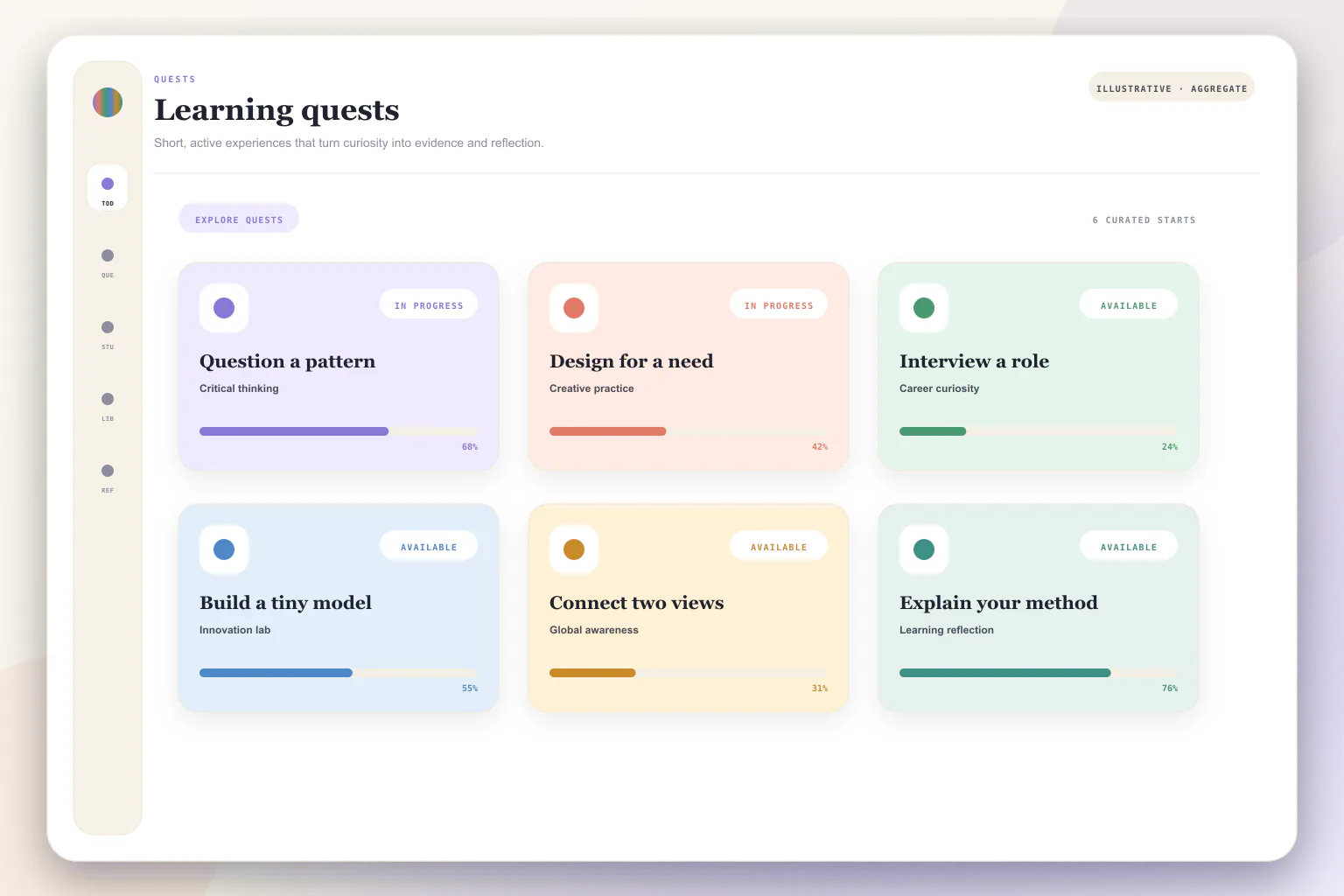Screen dimensions: 1344x896
Task: Click the Learning reflection label
Action: [x=947, y=630]
